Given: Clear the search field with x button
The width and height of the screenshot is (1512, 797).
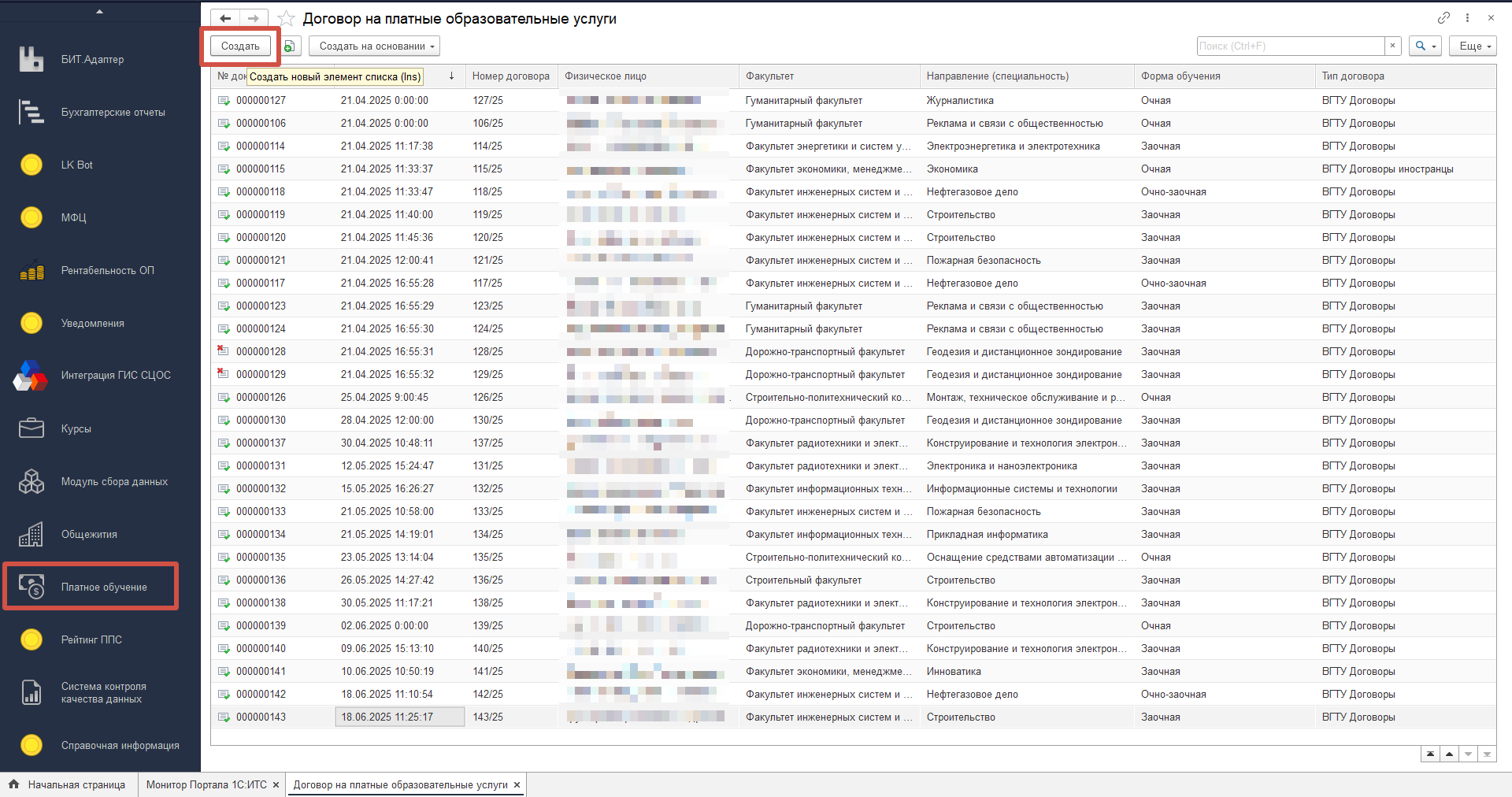Looking at the screenshot, I should (1392, 46).
